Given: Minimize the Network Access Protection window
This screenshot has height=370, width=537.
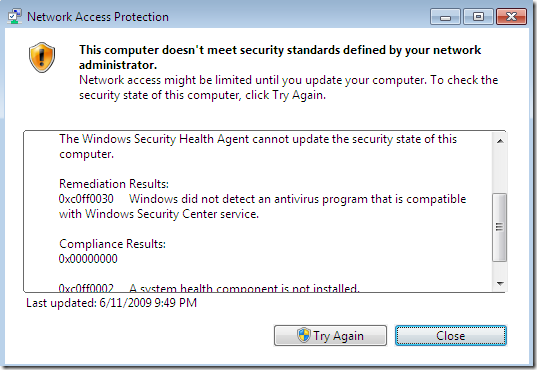Looking at the screenshot, I should tap(445, 17).
